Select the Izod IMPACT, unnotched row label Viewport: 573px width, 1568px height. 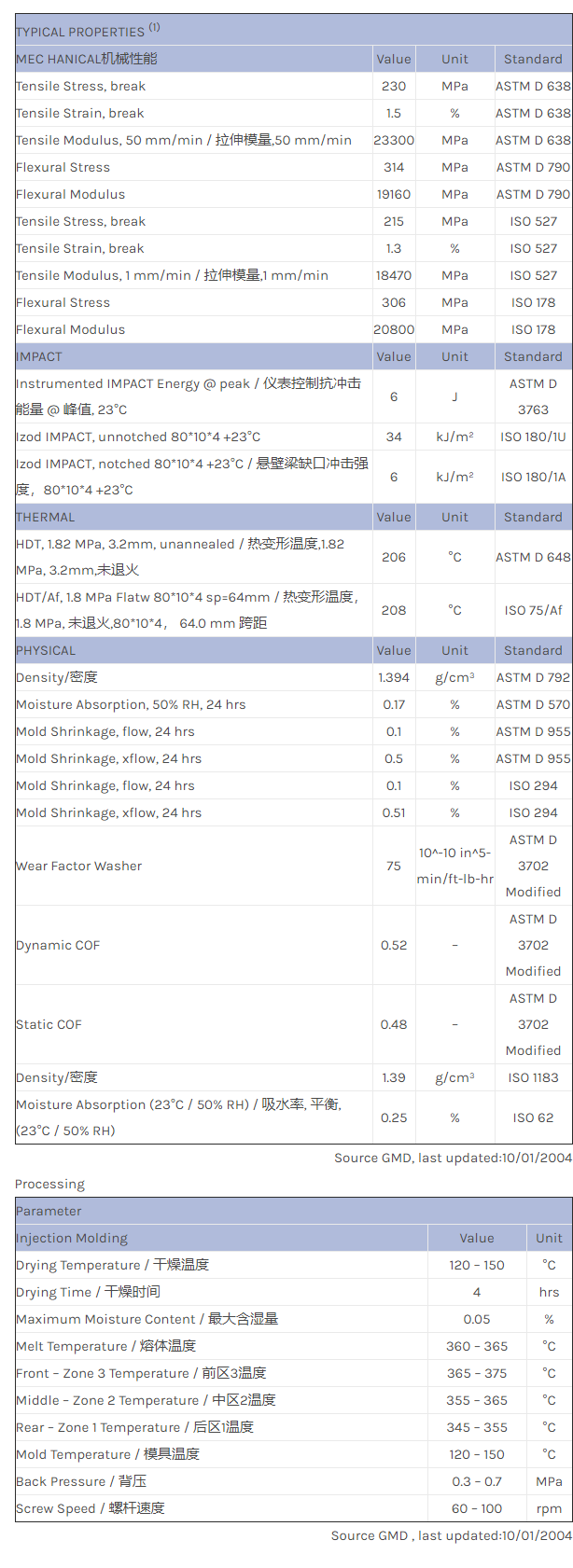click(138, 437)
